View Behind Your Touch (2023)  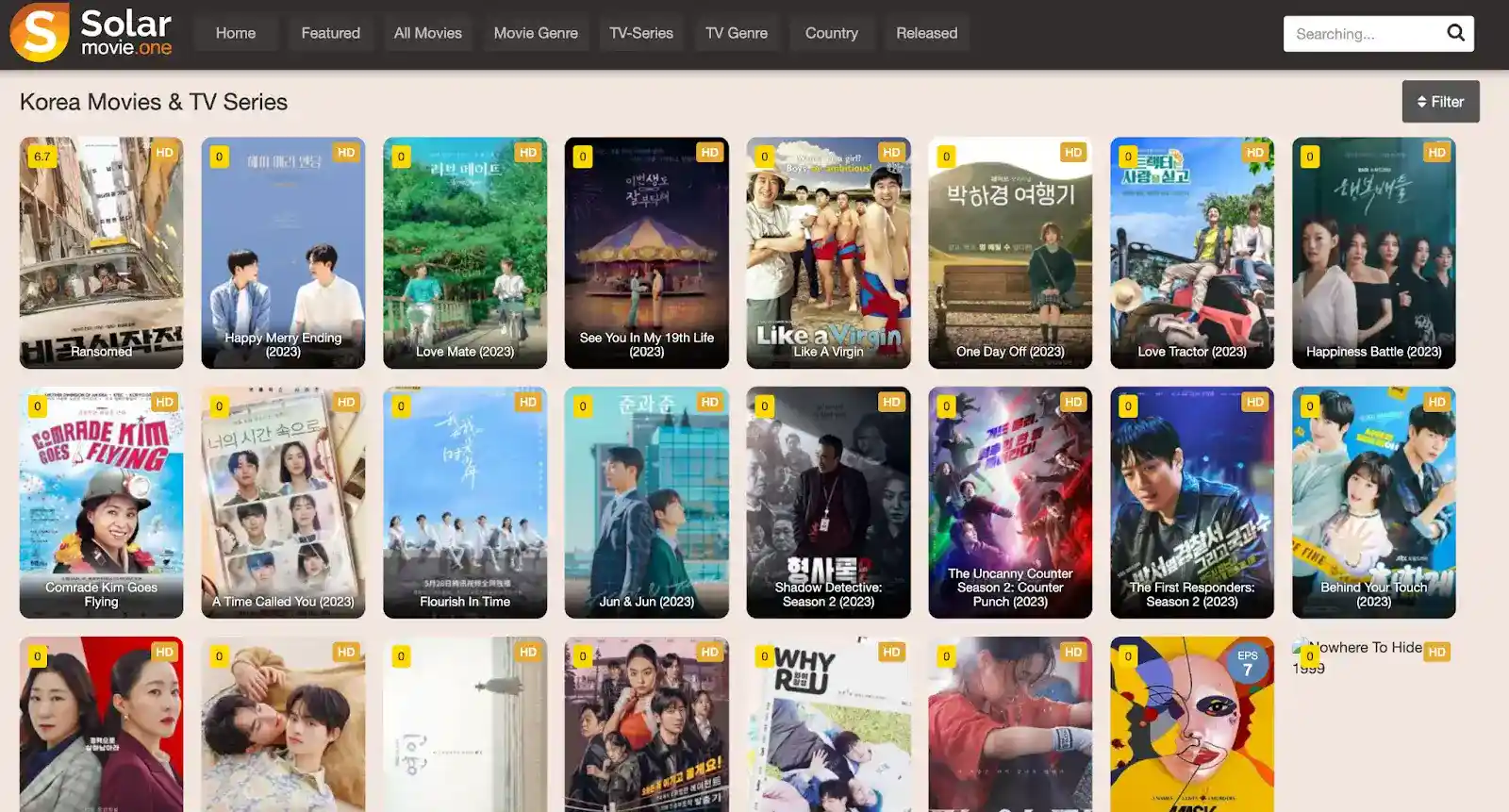[1374, 503]
